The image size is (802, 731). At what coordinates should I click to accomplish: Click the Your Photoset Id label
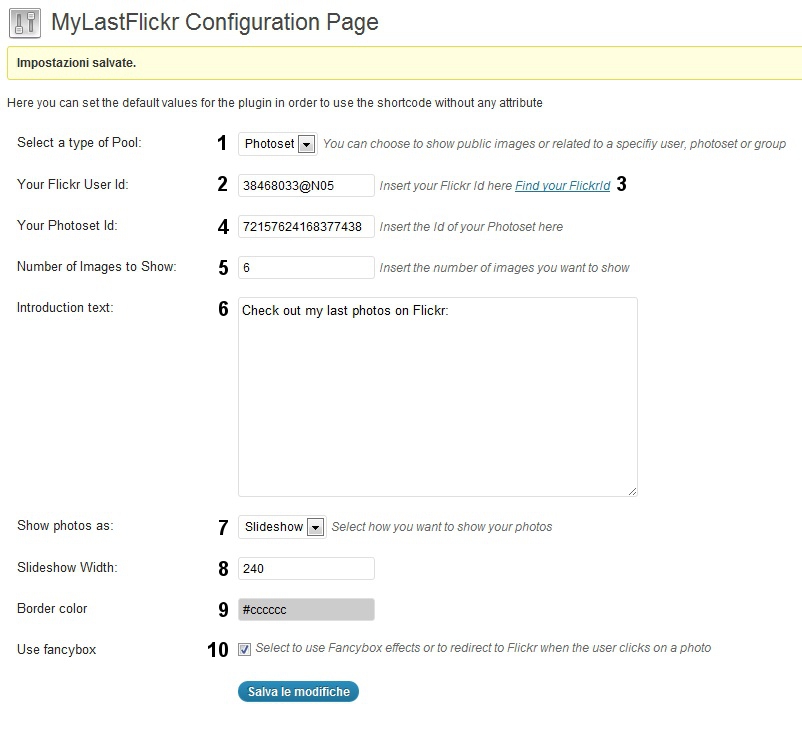click(67, 225)
